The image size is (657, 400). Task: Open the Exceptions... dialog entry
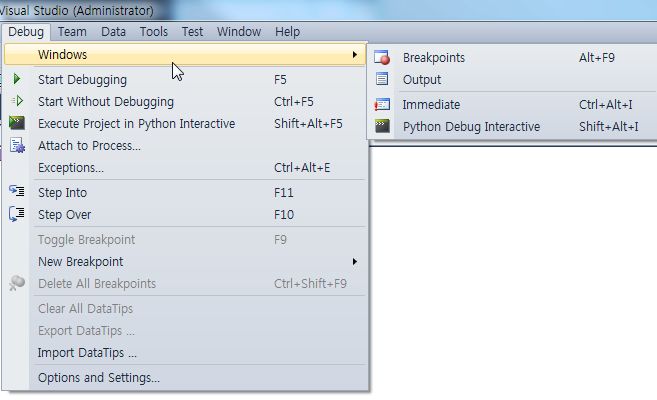(185, 168)
